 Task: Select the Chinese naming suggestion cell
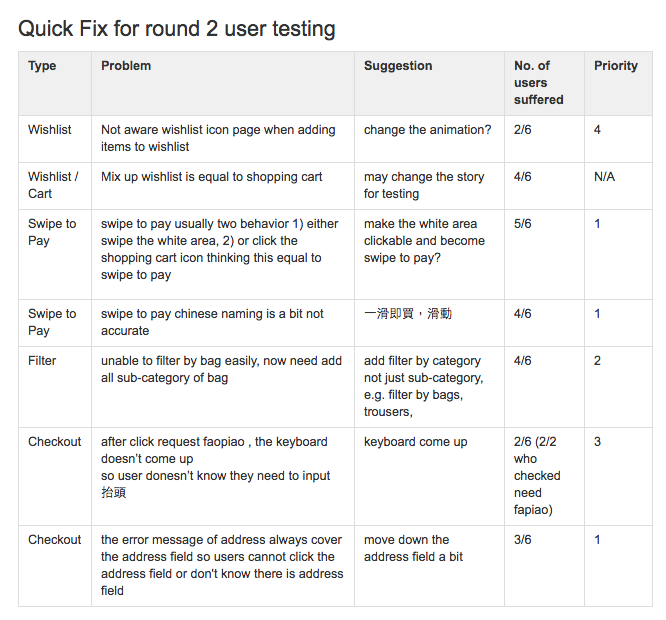(x=429, y=323)
